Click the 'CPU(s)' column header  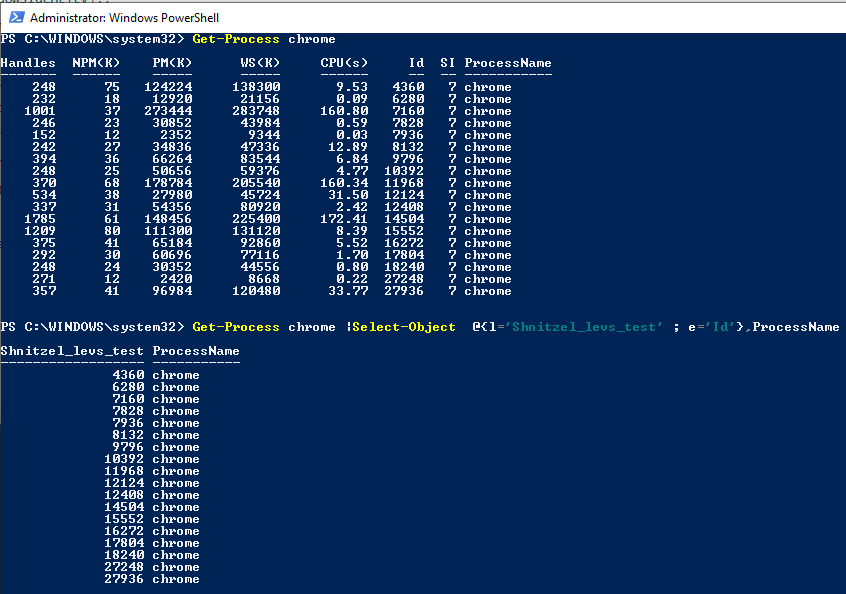point(344,63)
